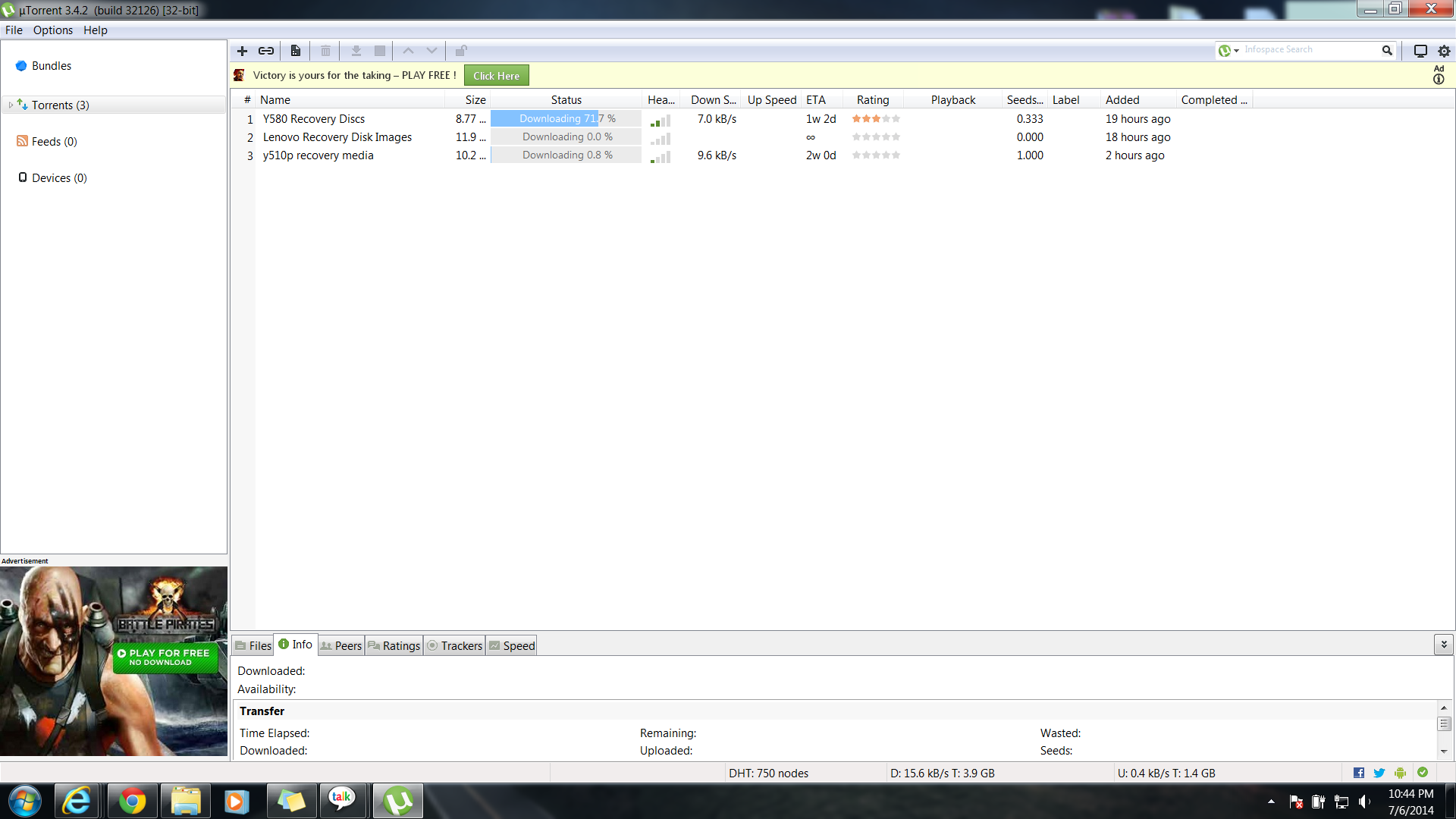The width and height of the screenshot is (1456, 819).
Task: Click the search magnifier icon
Action: click(x=1387, y=50)
